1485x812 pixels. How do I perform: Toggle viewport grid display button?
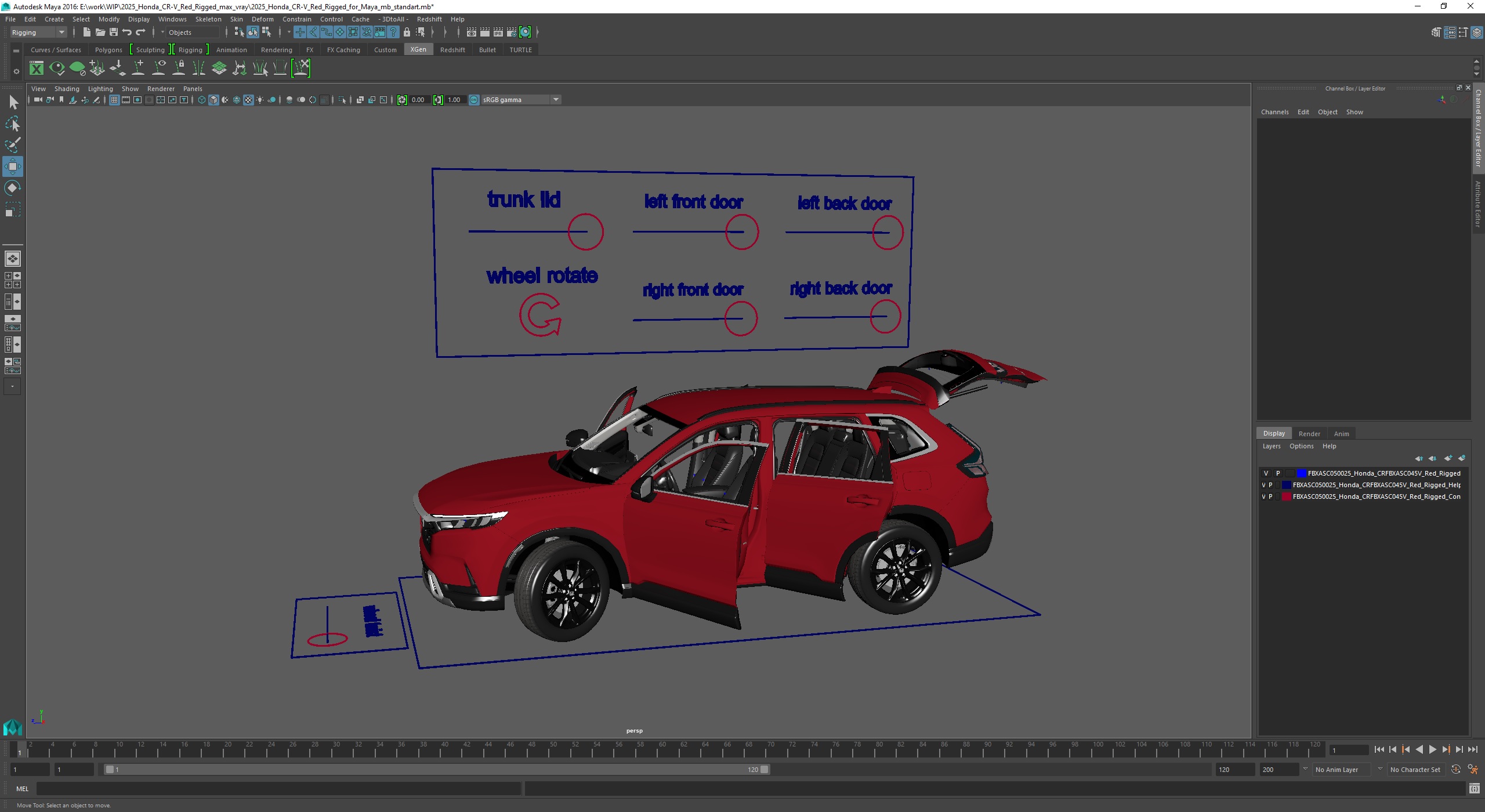[114, 100]
